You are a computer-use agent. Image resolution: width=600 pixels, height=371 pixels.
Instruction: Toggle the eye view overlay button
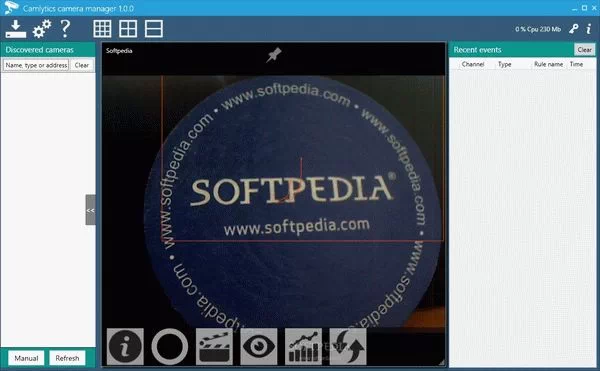coord(259,347)
